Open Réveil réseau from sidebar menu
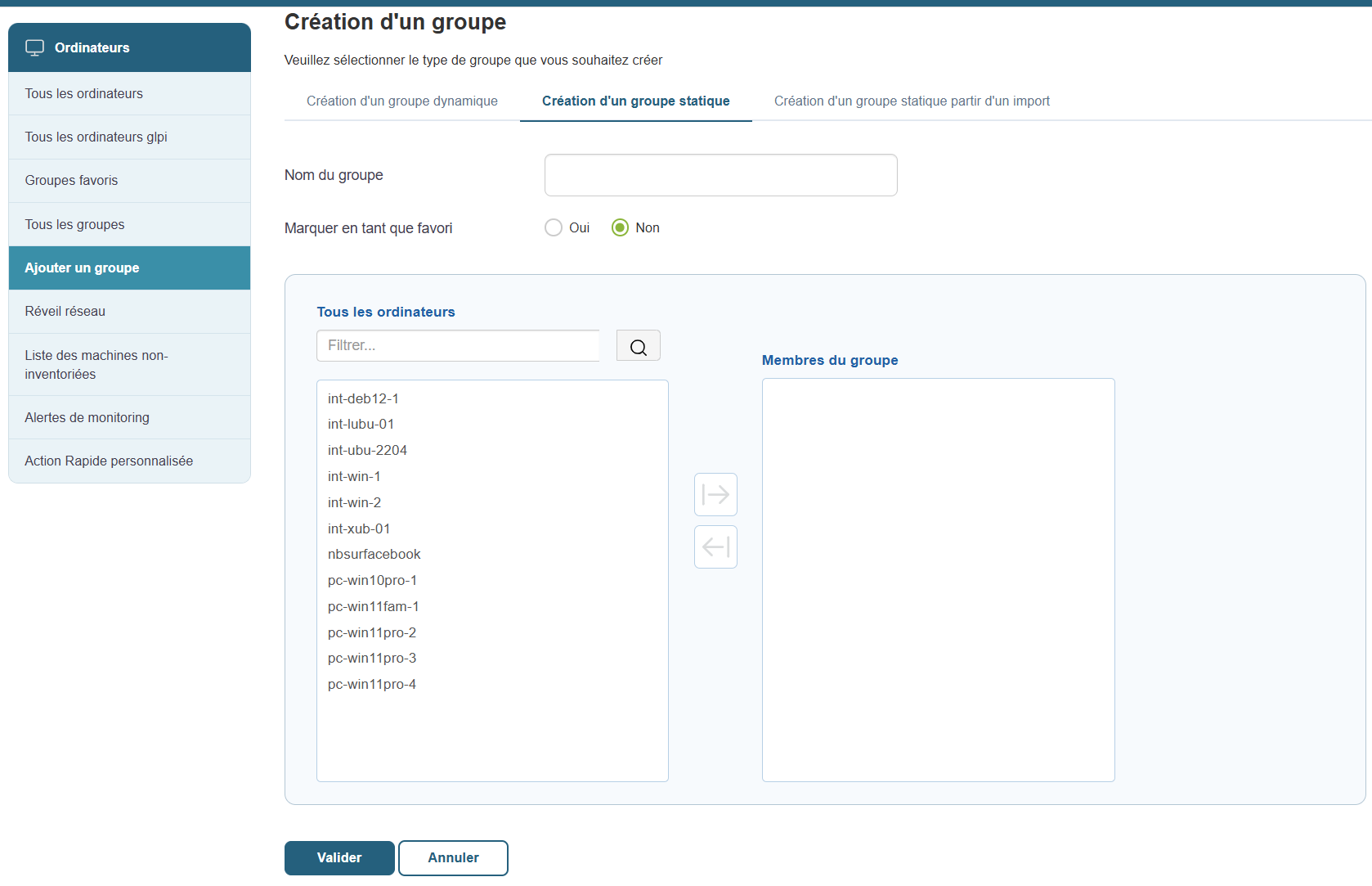 click(x=65, y=312)
